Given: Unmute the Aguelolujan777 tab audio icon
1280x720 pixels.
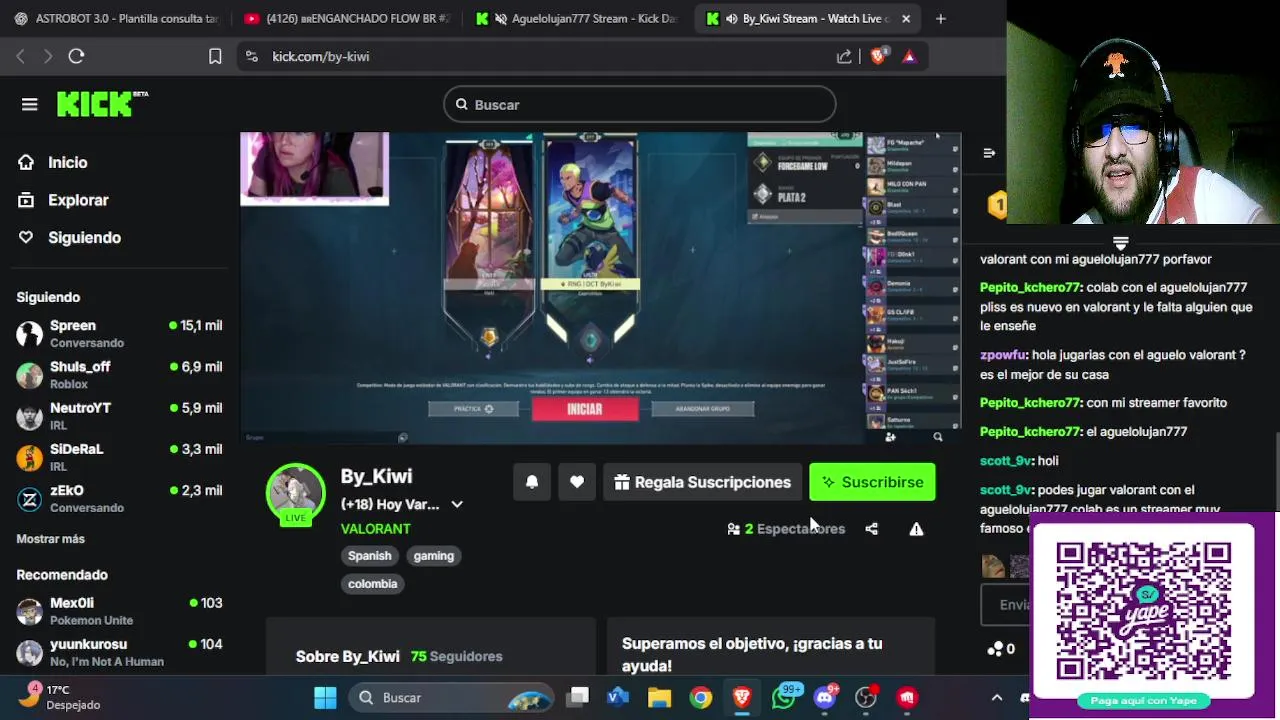Looking at the screenshot, I should pos(501,19).
